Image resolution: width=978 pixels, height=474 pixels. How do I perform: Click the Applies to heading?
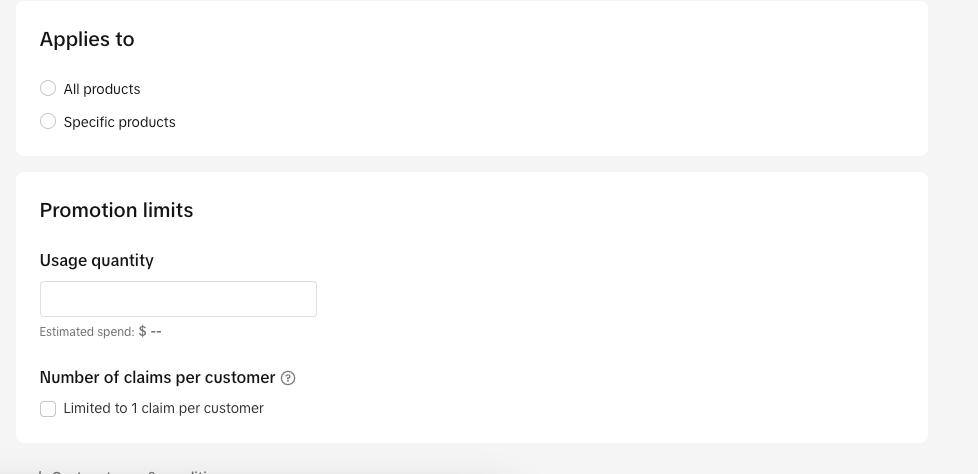point(87,39)
